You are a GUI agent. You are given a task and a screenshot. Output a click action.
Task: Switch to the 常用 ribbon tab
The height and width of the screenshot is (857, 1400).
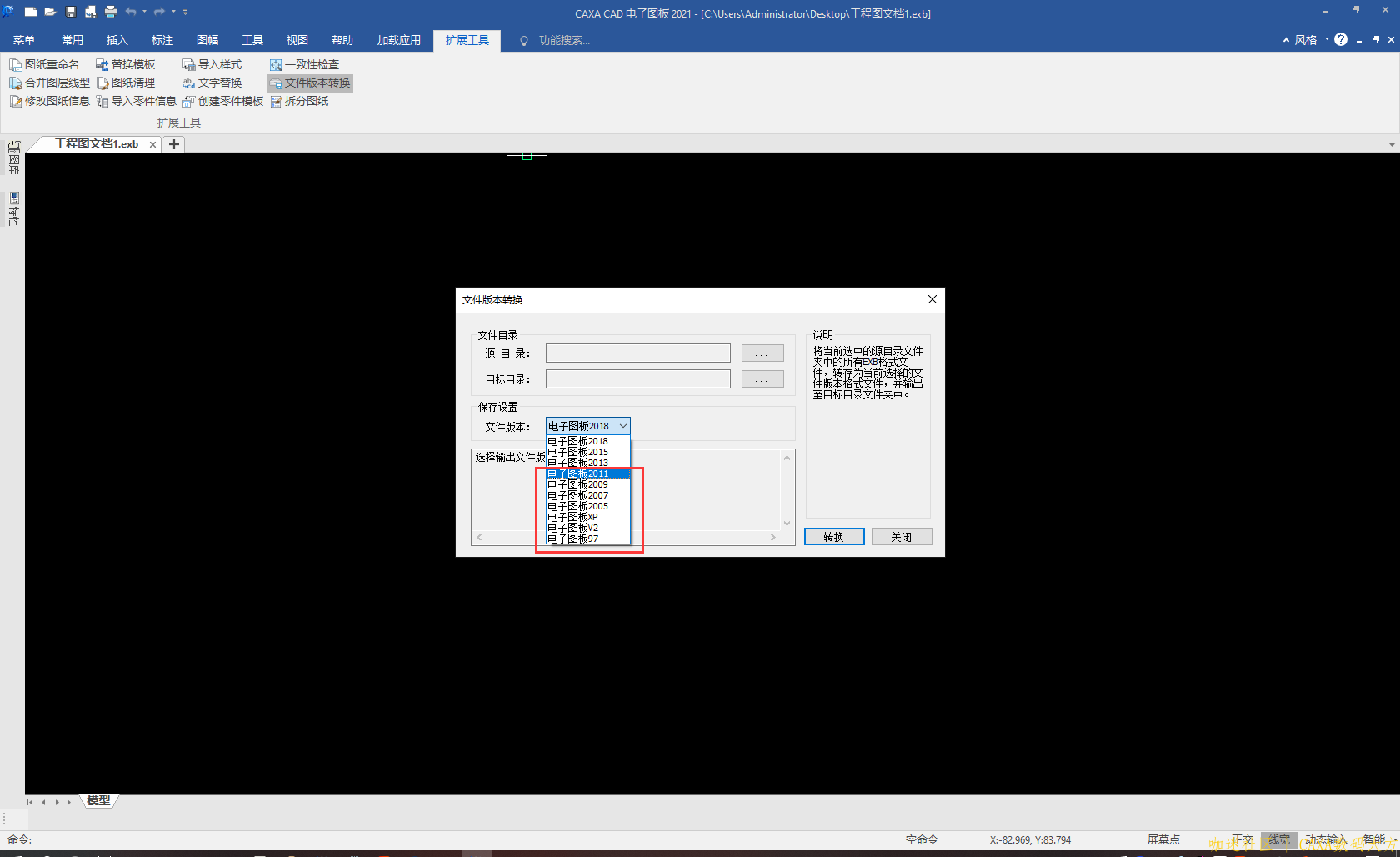72,40
